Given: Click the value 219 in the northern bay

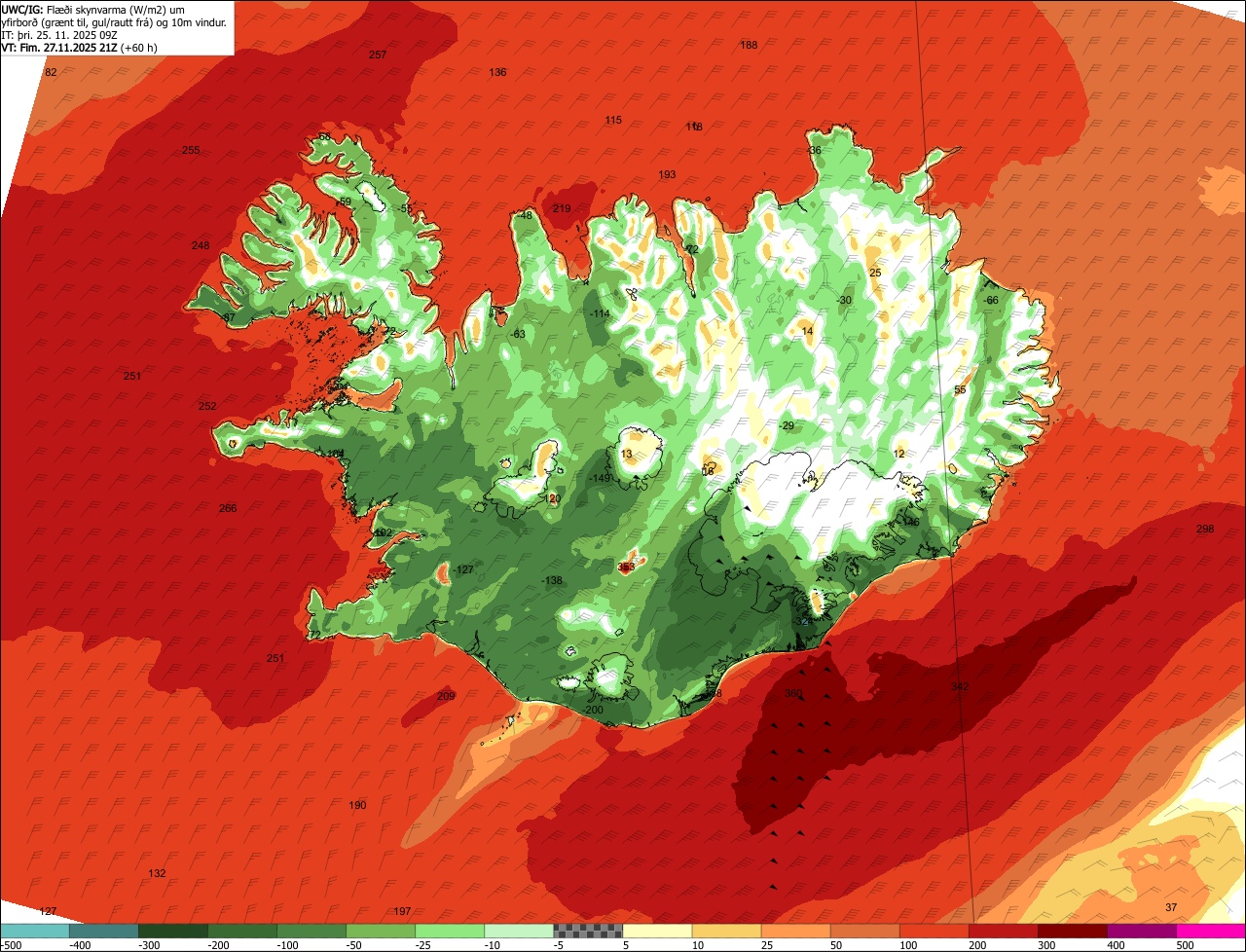Looking at the screenshot, I should (562, 208).
